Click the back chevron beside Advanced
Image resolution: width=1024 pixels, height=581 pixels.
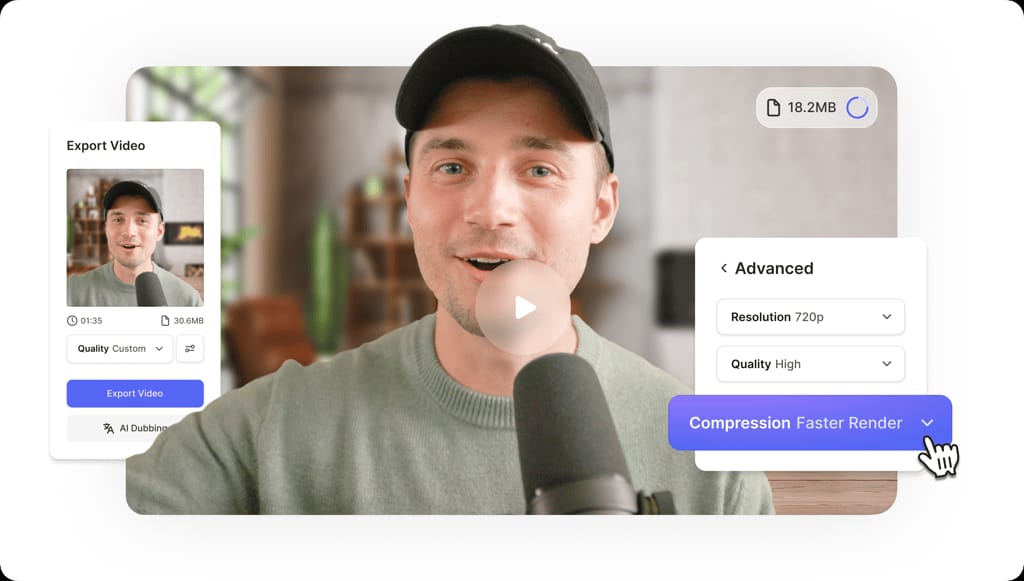723,268
